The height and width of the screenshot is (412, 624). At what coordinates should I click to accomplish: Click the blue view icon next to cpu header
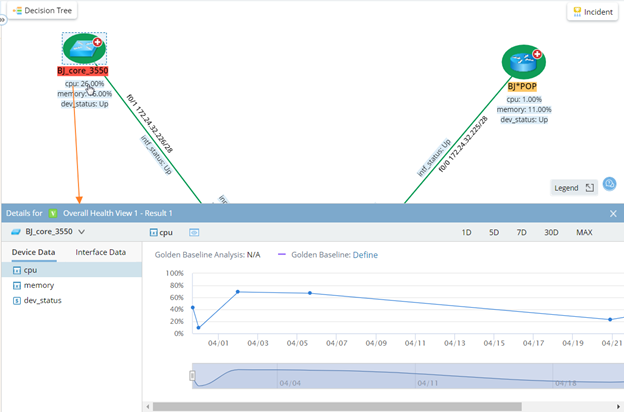click(x=194, y=232)
